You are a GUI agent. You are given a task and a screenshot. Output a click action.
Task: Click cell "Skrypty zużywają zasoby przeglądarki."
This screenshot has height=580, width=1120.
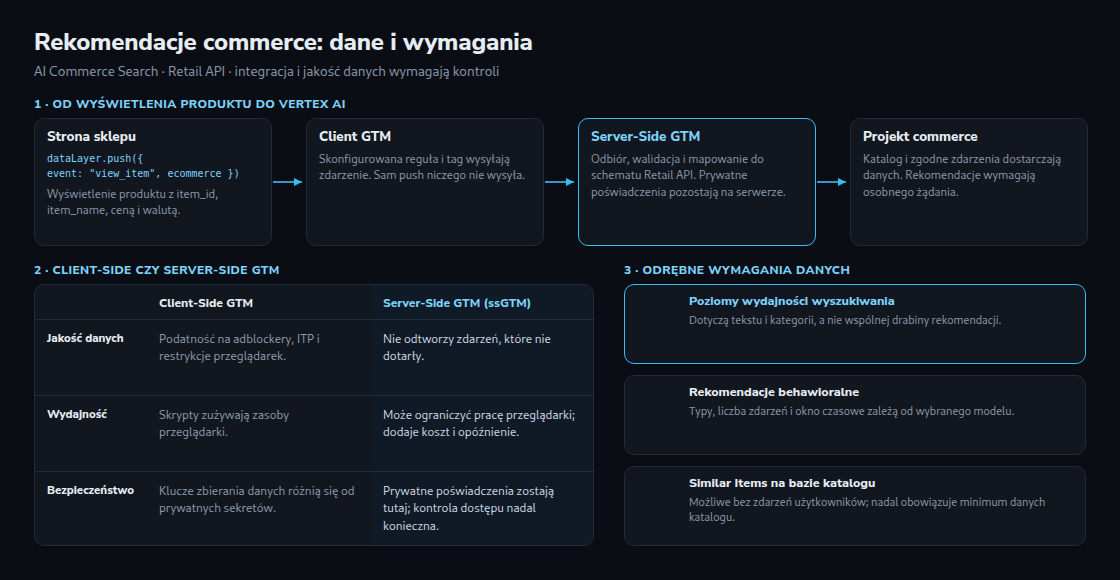click(224, 424)
